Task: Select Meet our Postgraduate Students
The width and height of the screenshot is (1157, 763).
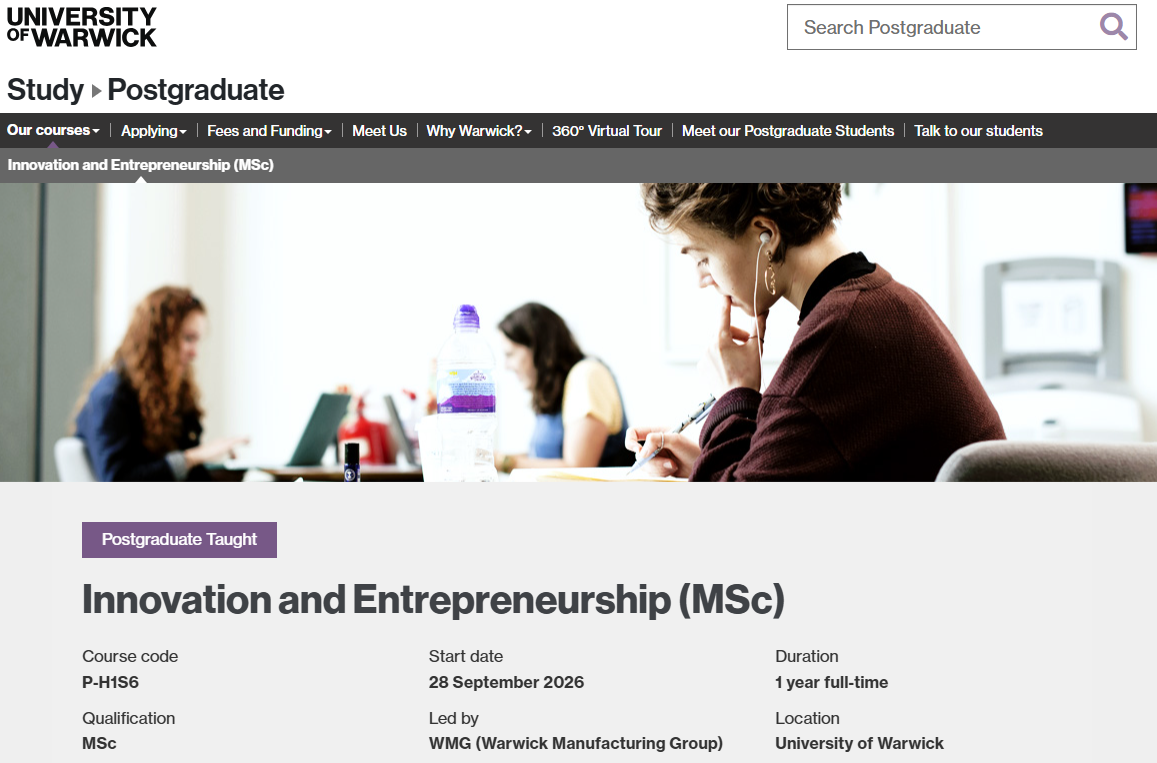Action: click(788, 131)
